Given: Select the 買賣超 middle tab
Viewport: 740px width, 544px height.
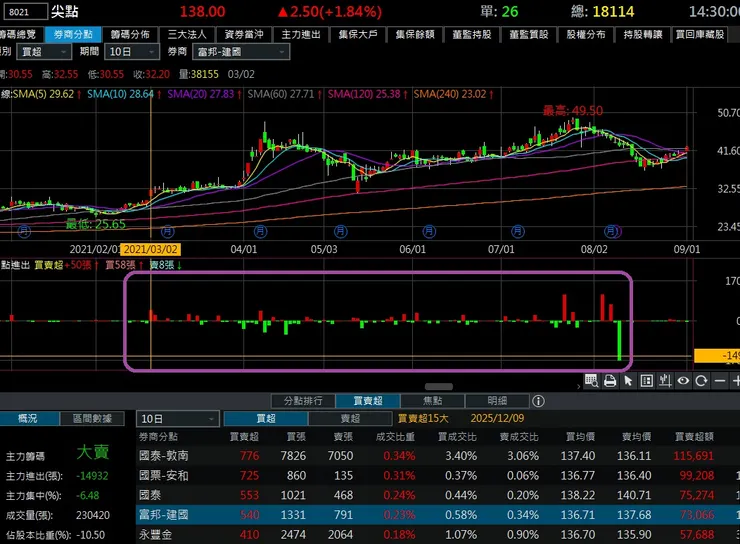Looking at the screenshot, I should (x=368, y=401).
